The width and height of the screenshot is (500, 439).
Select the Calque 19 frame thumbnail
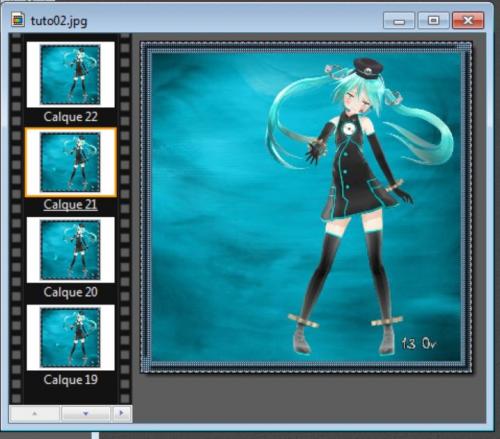tap(70, 337)
